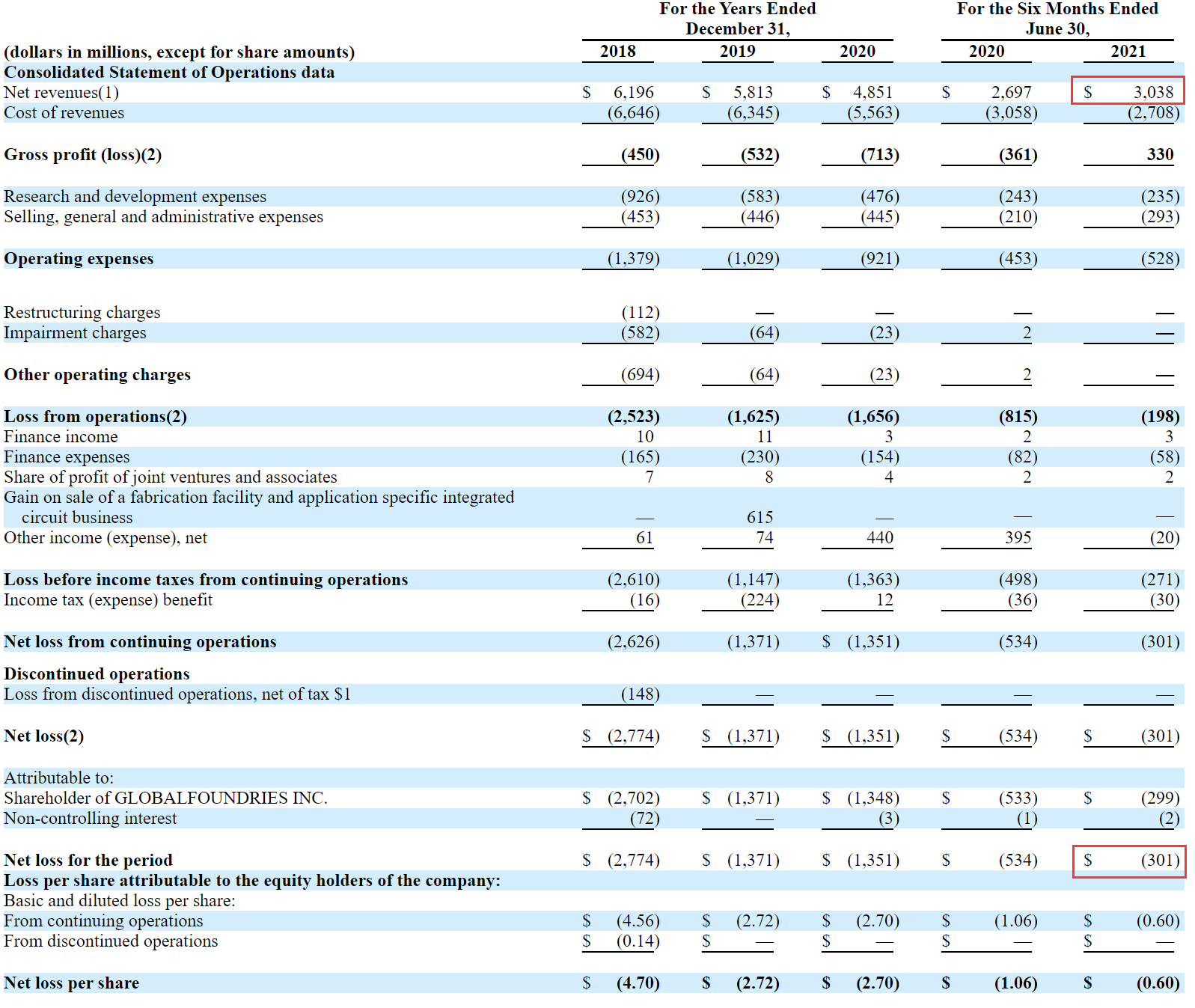Screen dimensions: 1195x1008
Task: Click the "Income tax (expense) benefit" label
Action: coord(109,599)
